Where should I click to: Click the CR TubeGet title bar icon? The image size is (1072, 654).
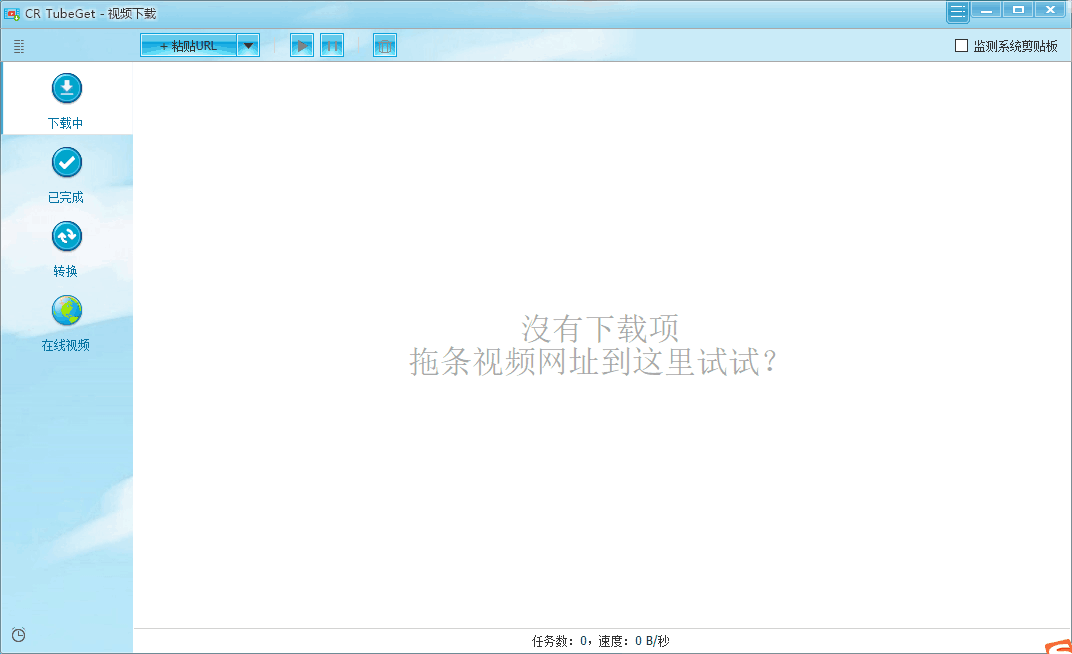(12, 12)
